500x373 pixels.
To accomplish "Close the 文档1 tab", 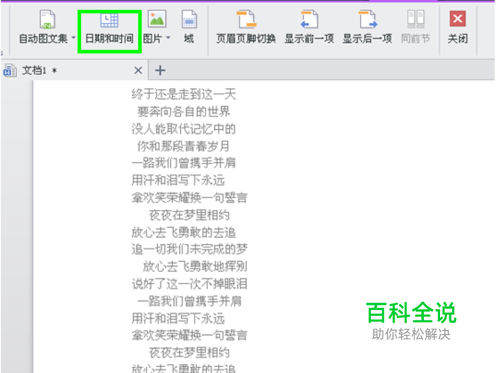I will [138, 70].
